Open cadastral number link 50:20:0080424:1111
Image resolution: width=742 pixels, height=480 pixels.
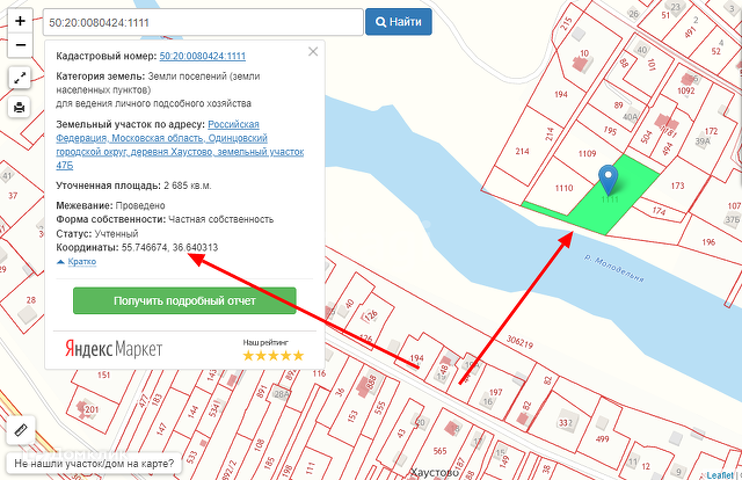pos(203,56)
